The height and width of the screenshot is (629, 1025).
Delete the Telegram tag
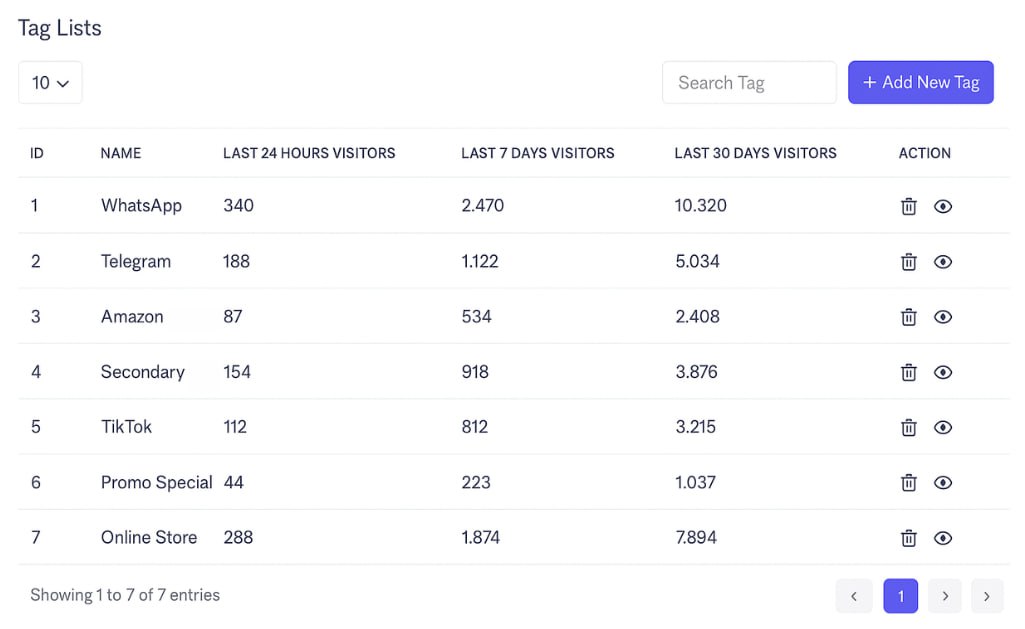[x=908, y=262]
